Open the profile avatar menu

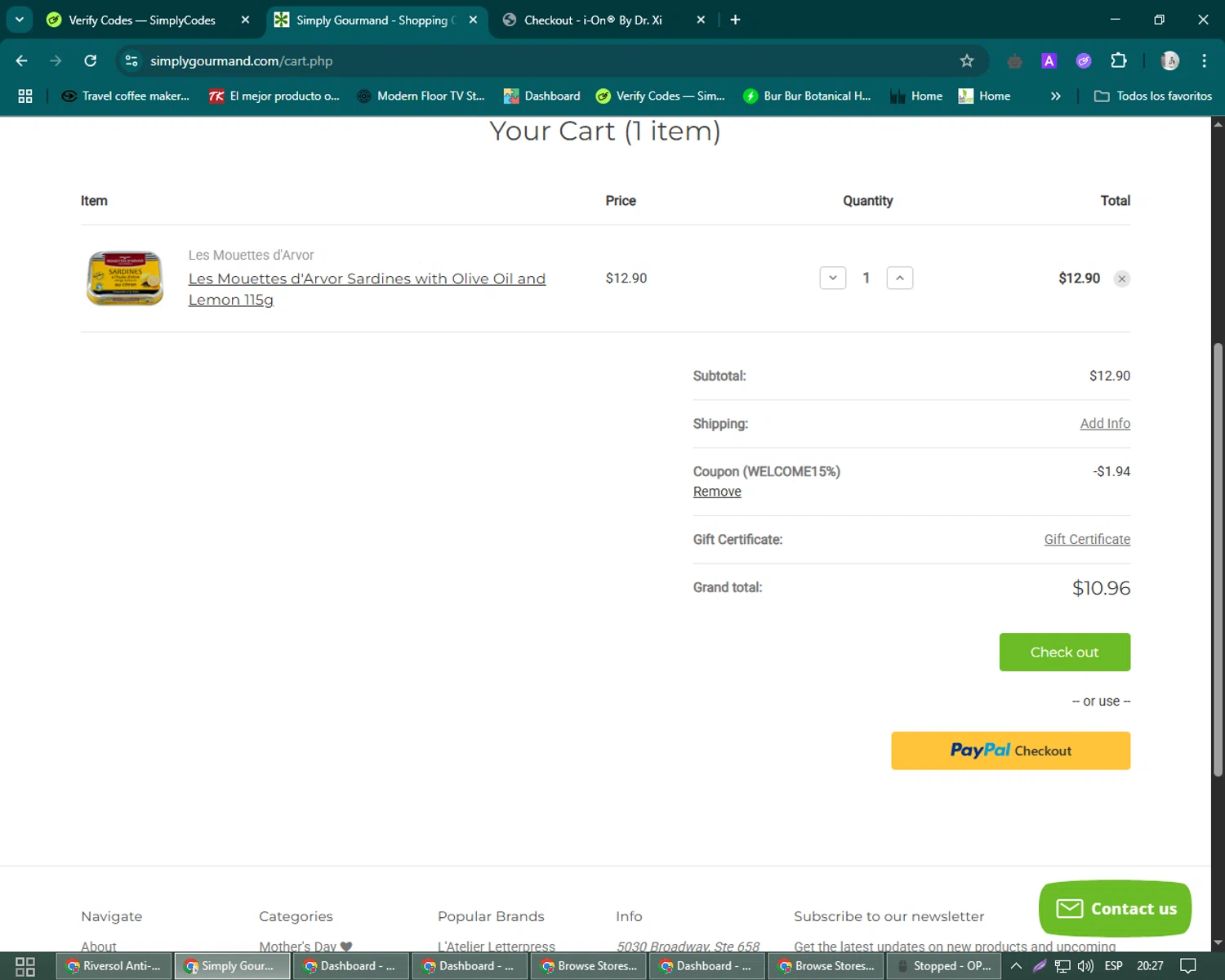1169,60
